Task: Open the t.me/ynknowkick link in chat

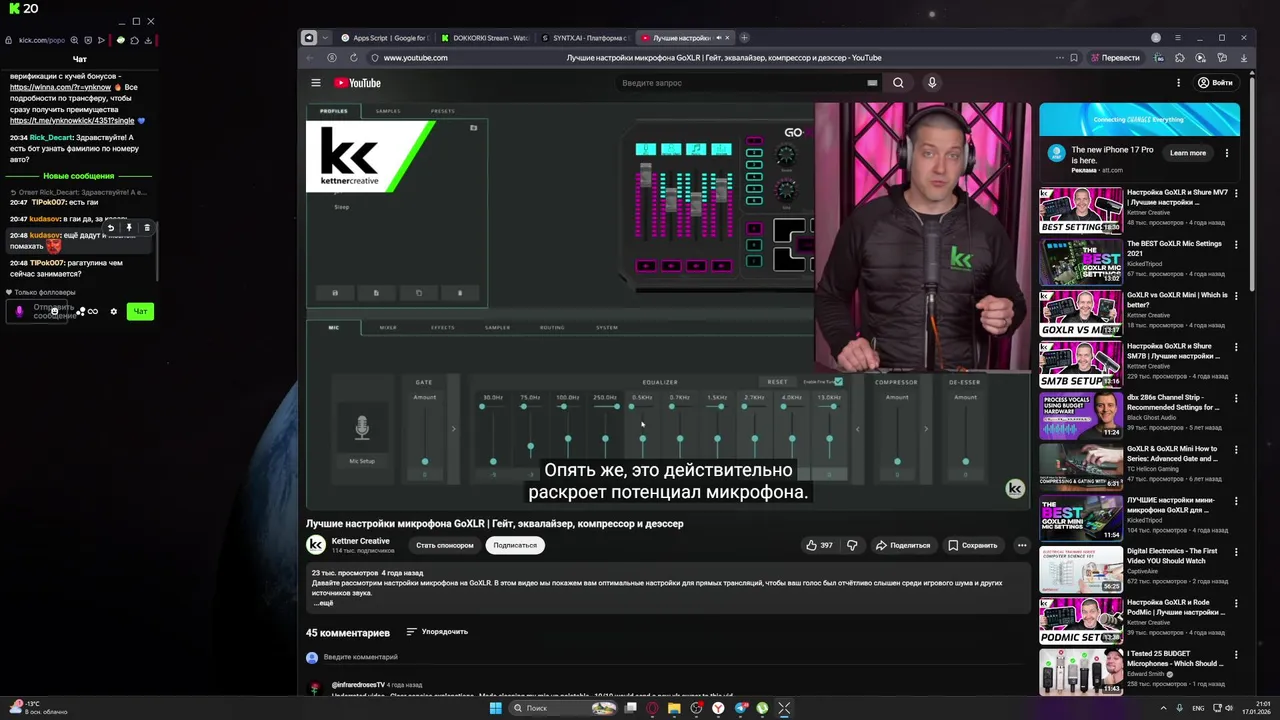Action: coord(72,120)
